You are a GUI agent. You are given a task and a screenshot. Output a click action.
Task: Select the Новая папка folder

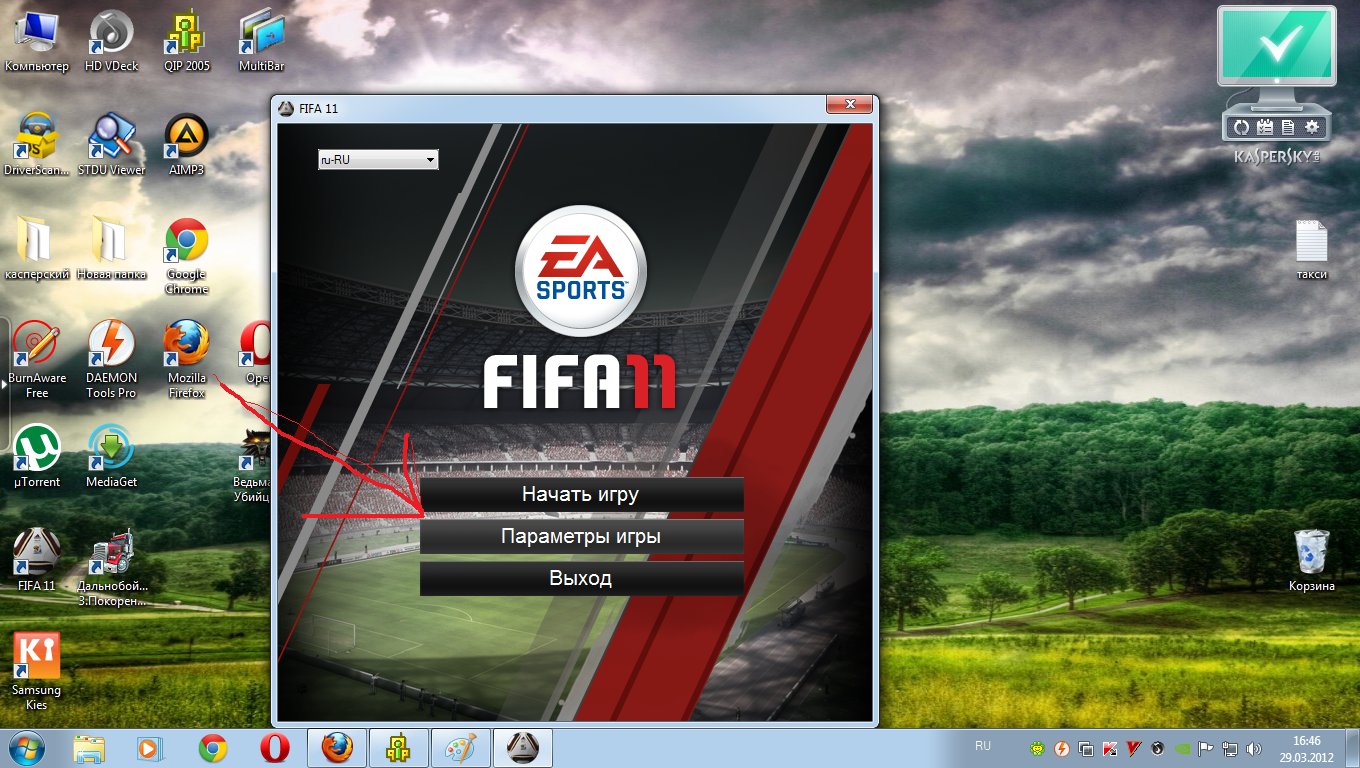click(112, 248)
